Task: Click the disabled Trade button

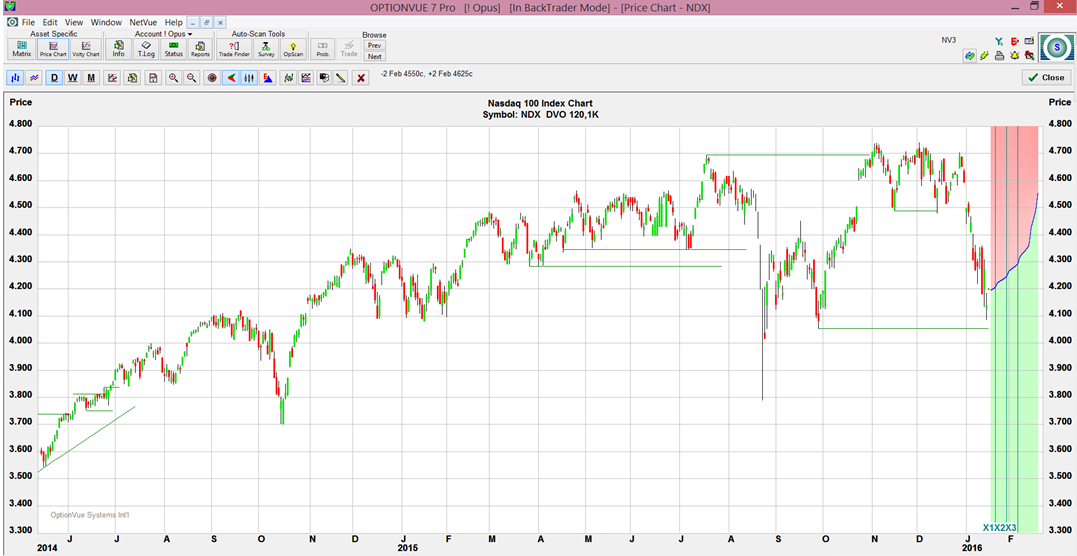Action: (x=349, y=49)
